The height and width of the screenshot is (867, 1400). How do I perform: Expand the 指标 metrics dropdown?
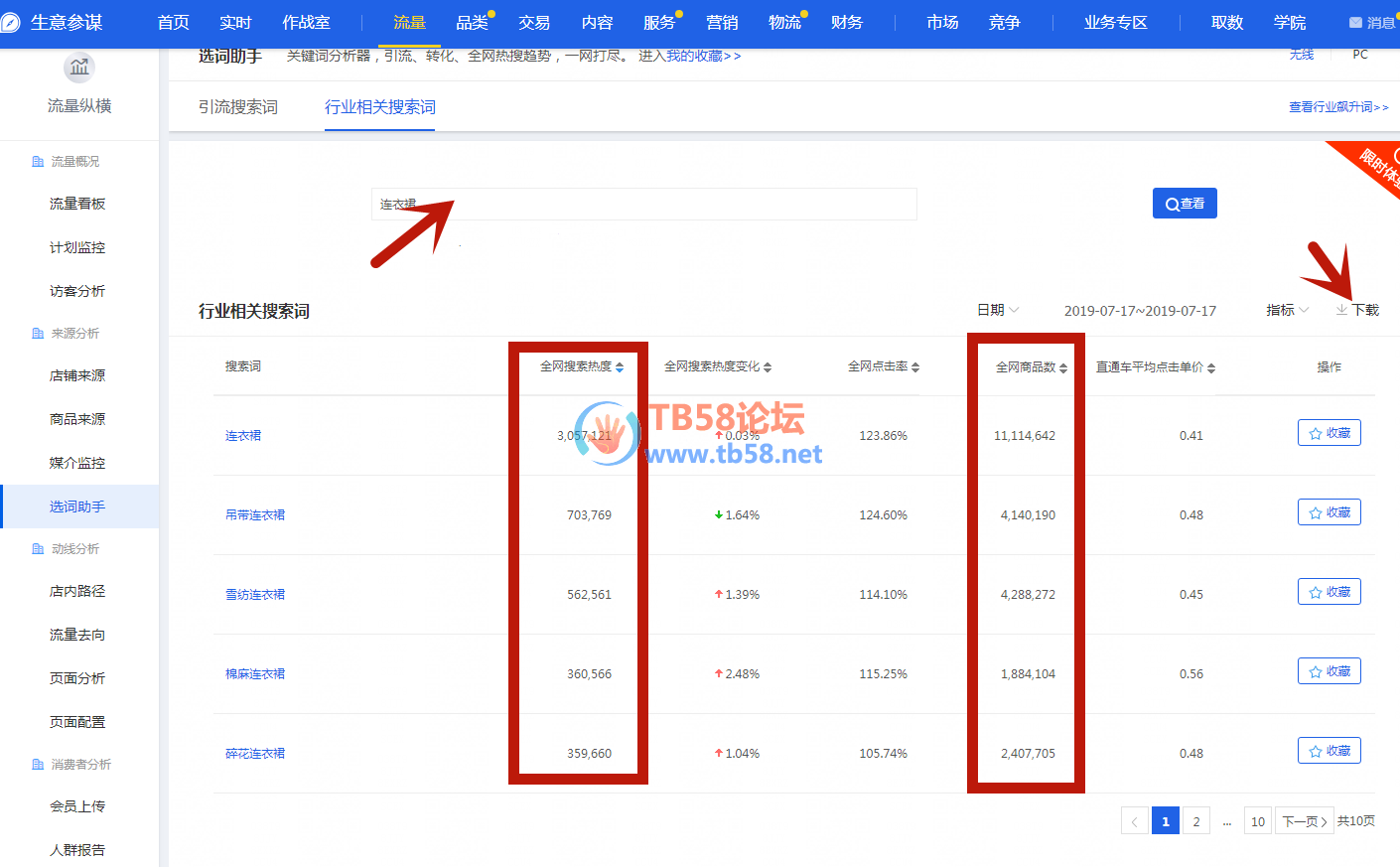(1287, 310)
